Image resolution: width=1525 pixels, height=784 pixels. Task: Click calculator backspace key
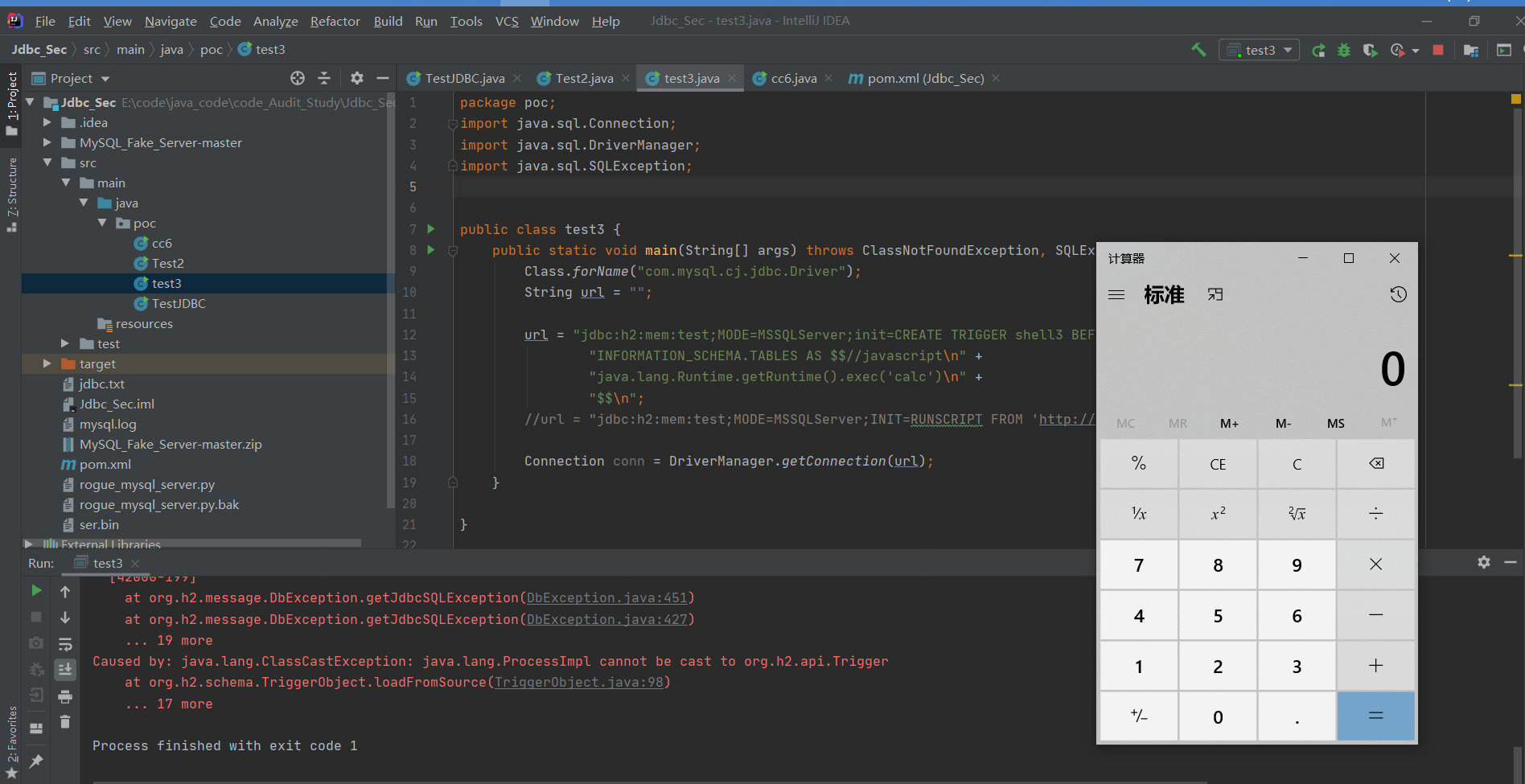1376,463
